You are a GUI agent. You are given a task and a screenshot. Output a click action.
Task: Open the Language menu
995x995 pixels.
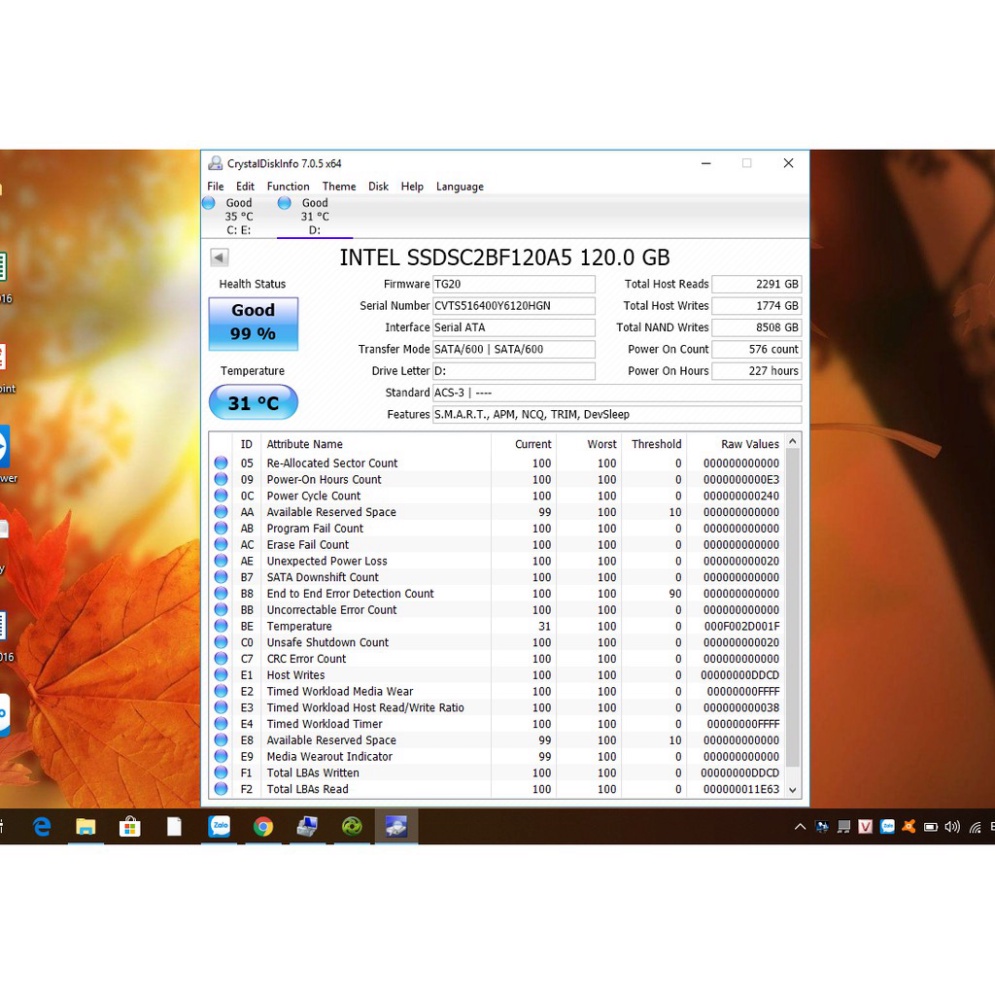click(459, 187)
